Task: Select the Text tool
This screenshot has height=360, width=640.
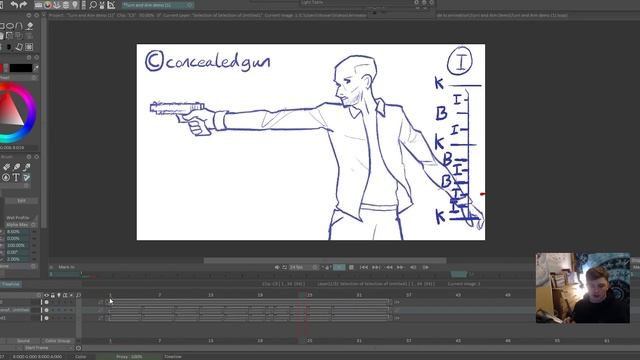Action: 16,178
